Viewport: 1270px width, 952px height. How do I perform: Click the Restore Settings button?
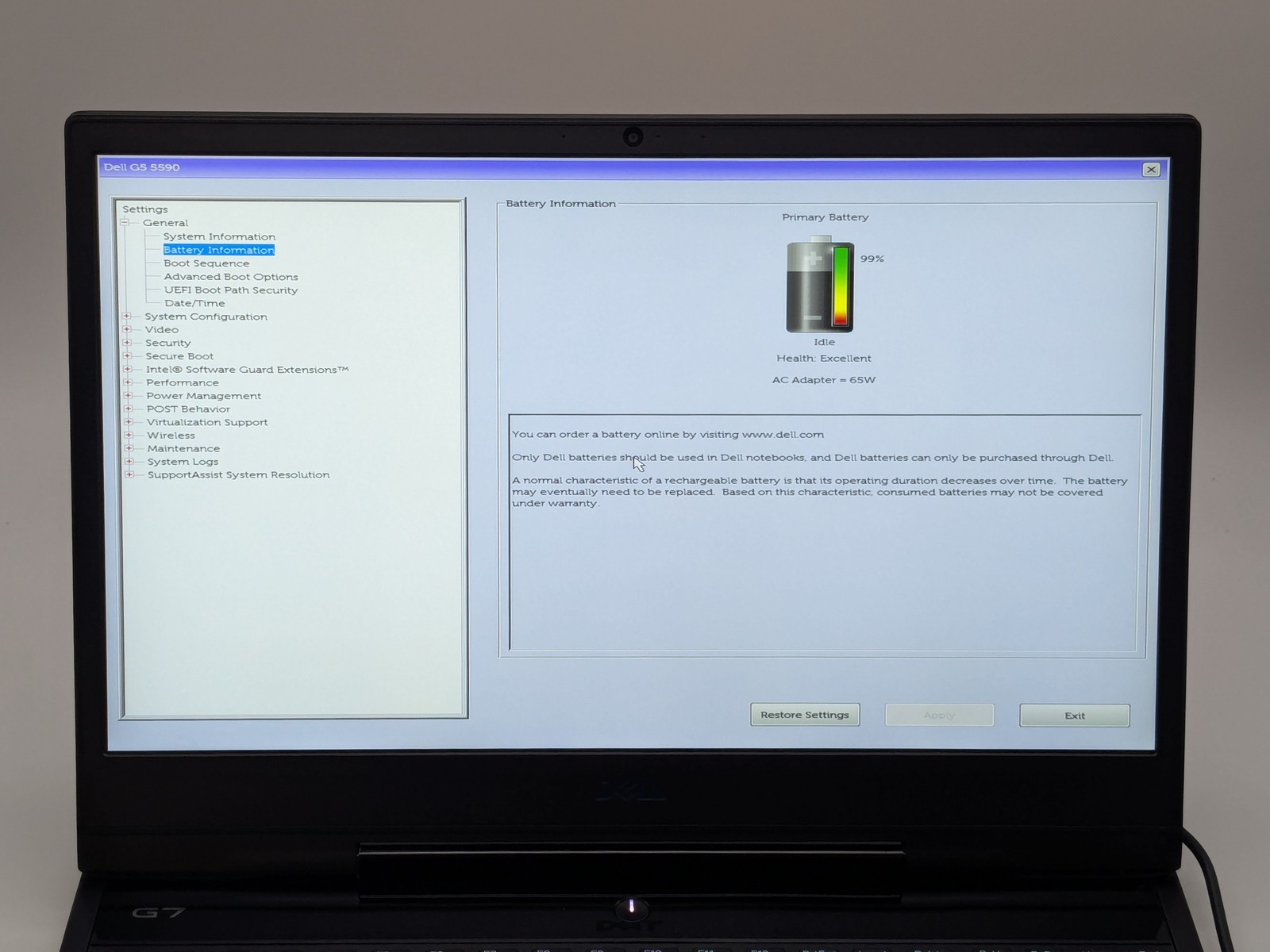805,715
